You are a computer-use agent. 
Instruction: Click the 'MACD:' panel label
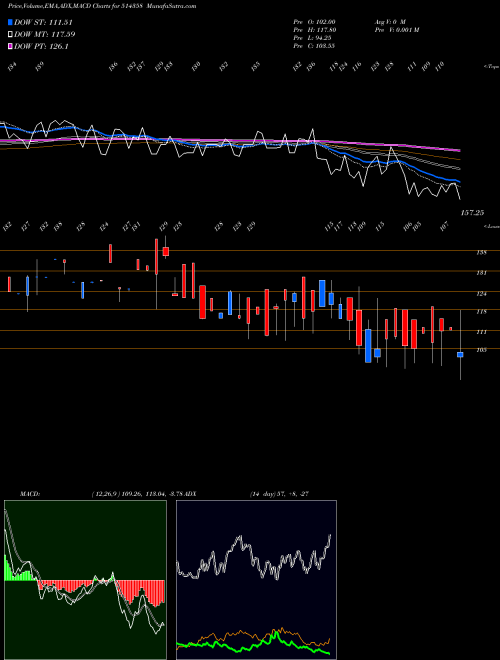[x=30, y=494]
